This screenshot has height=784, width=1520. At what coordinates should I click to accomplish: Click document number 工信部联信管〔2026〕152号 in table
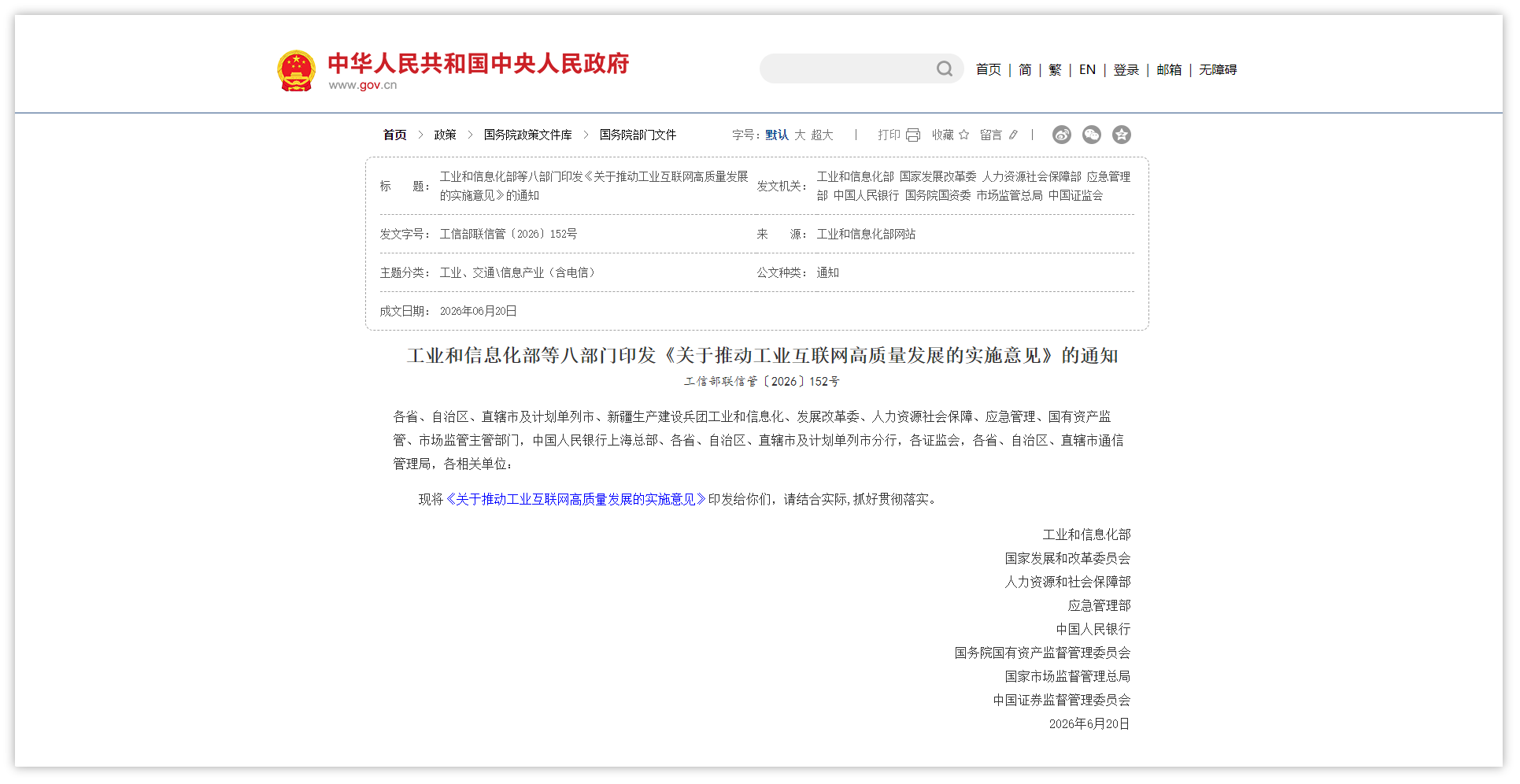pyautogui.click(x=509, y=234)
